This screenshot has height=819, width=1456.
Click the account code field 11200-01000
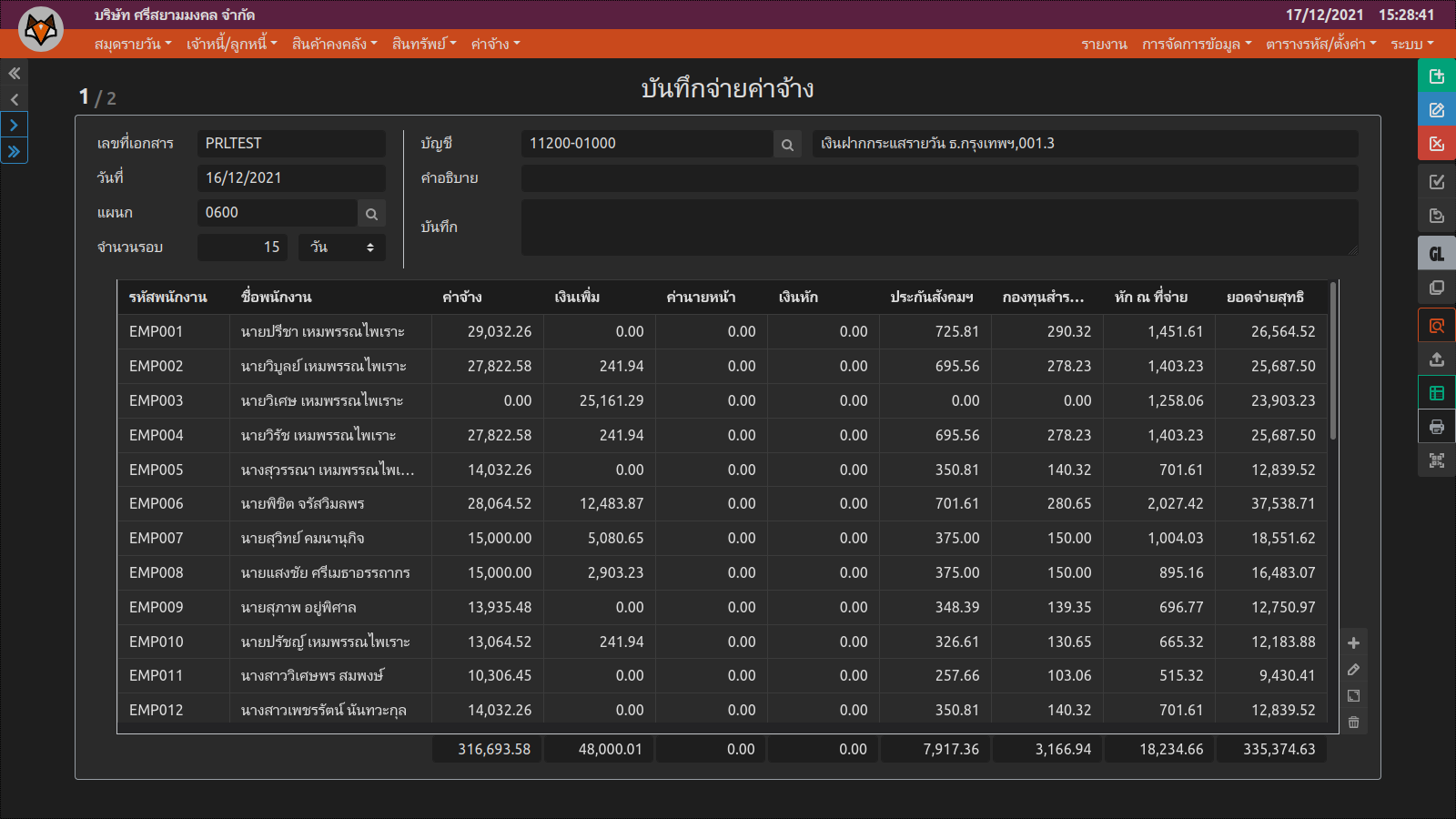647,144
